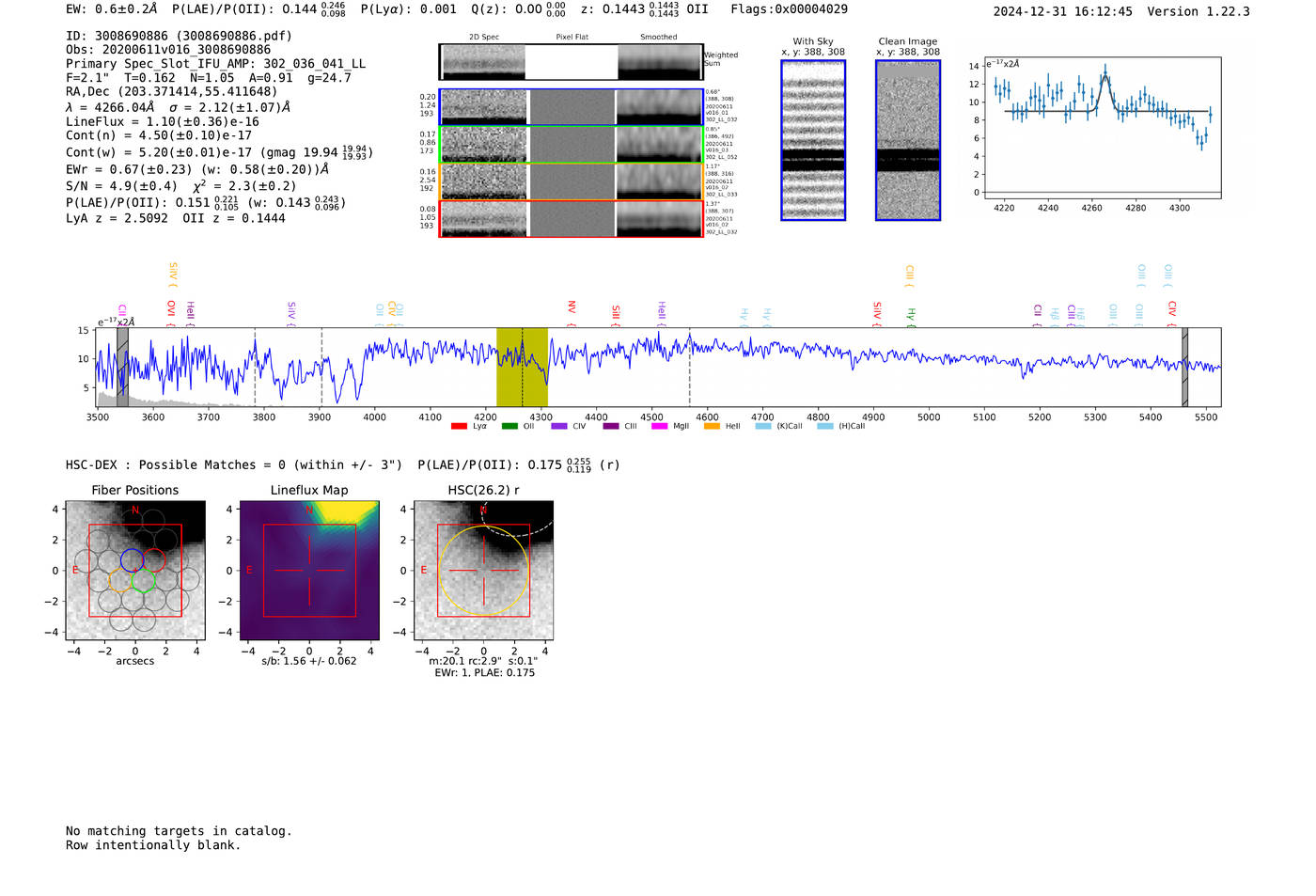
Task: Click the 2024-12-31 16:12:45 timestamp
Action: click(x=1063, y=11)
